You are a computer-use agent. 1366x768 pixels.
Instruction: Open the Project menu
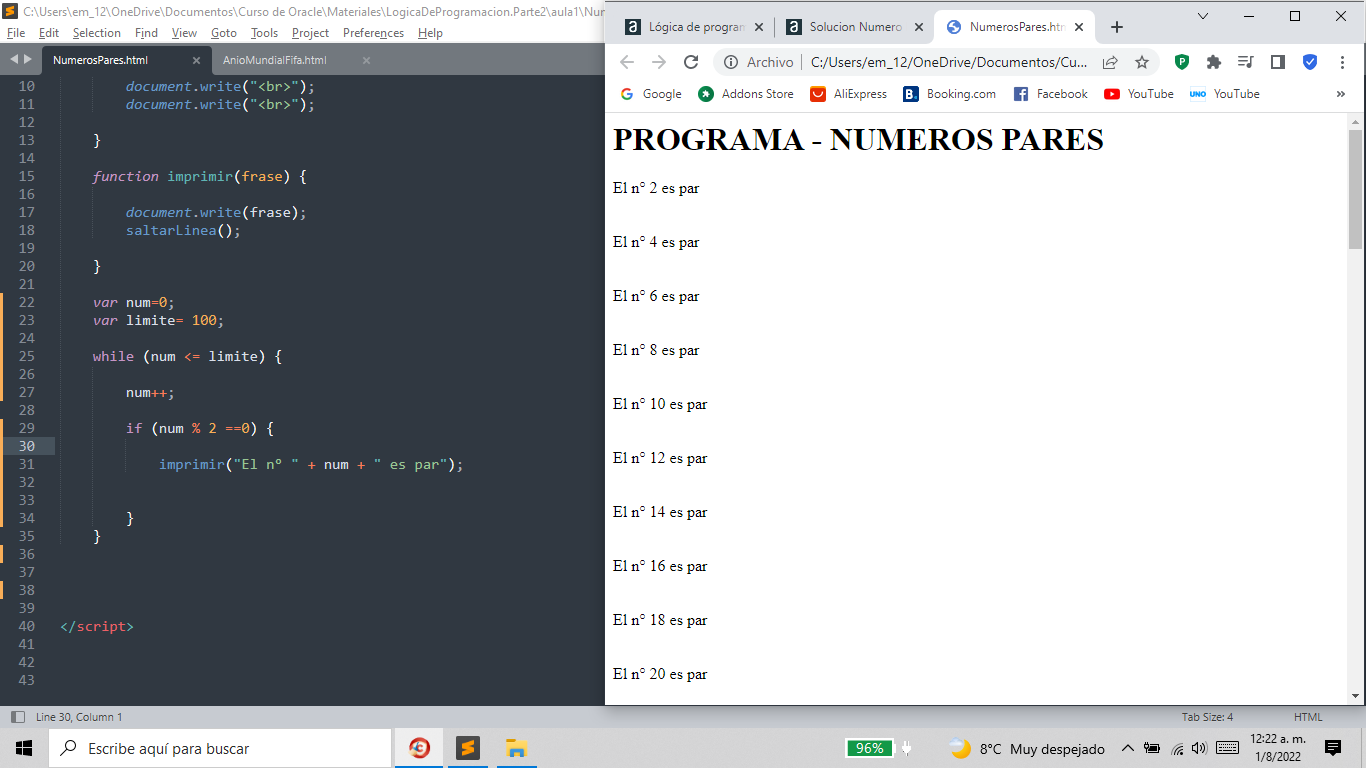[311, 33]
